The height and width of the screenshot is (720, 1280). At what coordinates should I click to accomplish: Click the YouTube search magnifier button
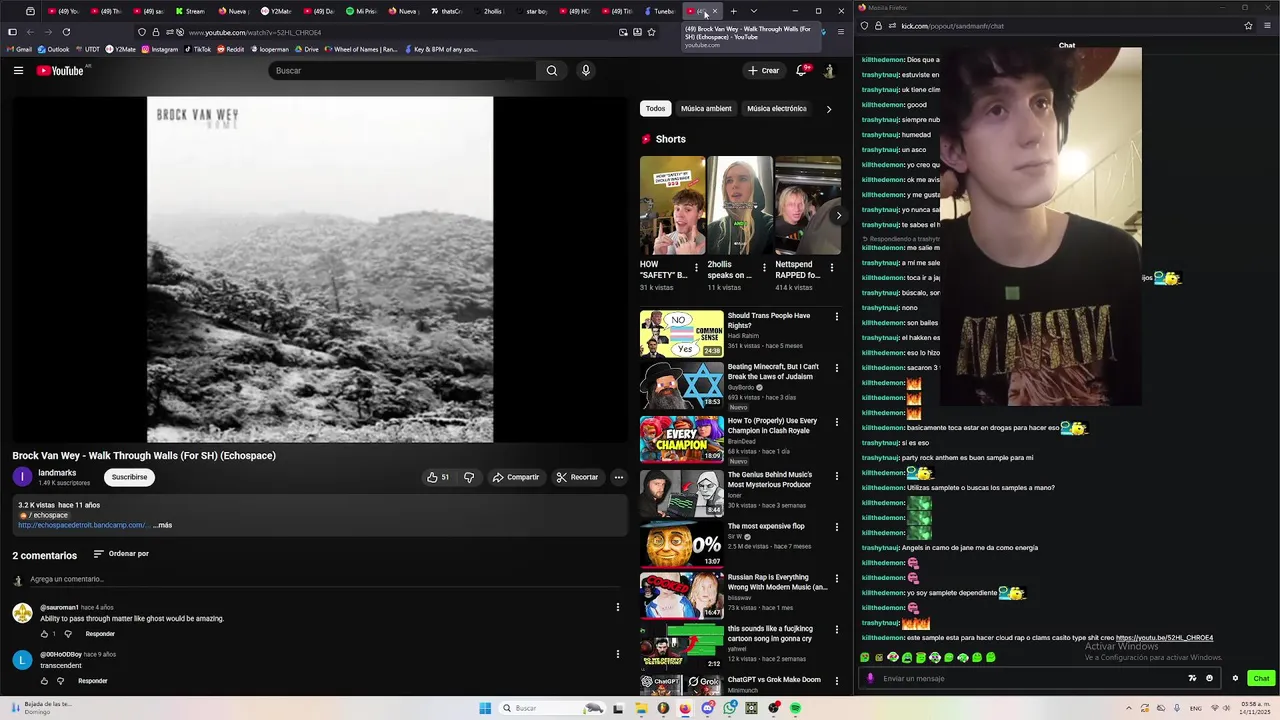551,70
